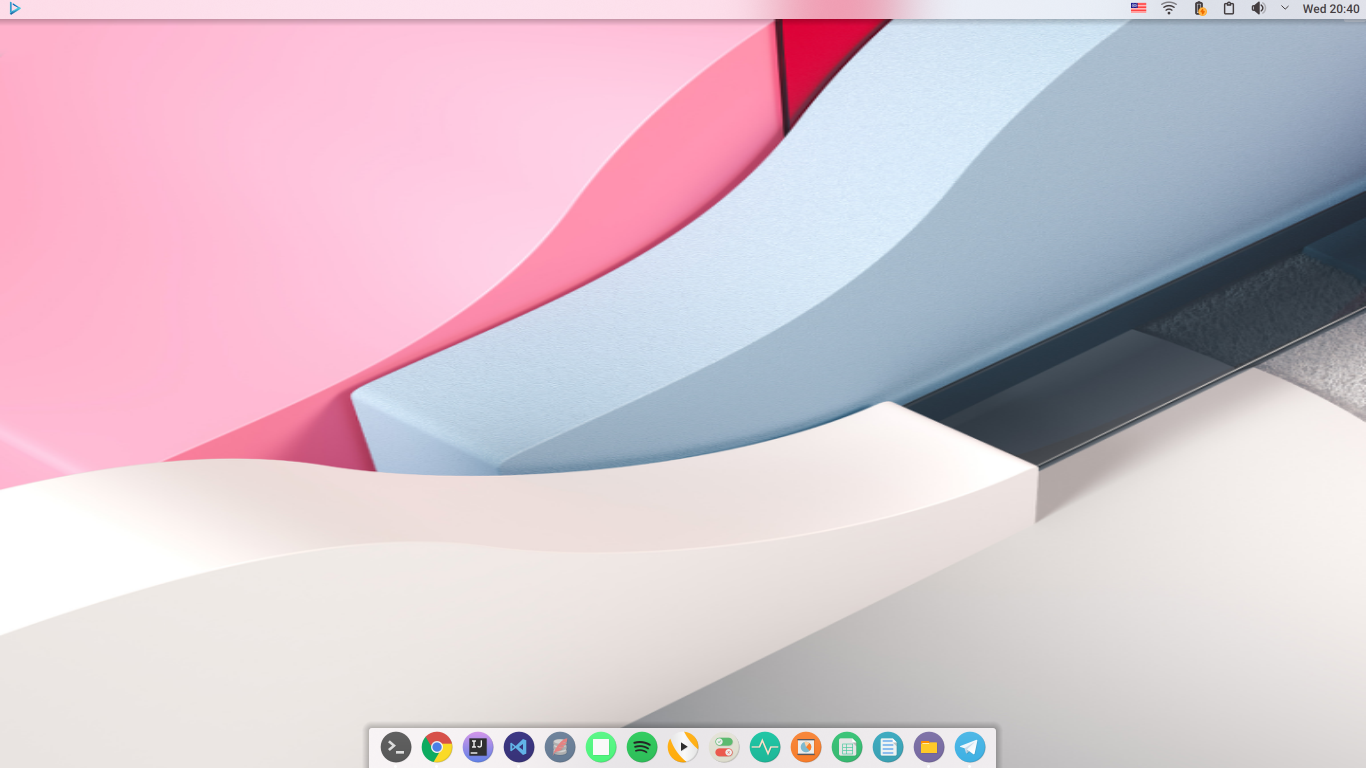1366x768 pixels.
Task: Click the battery charging indicator
Action: pos(1200,8)
